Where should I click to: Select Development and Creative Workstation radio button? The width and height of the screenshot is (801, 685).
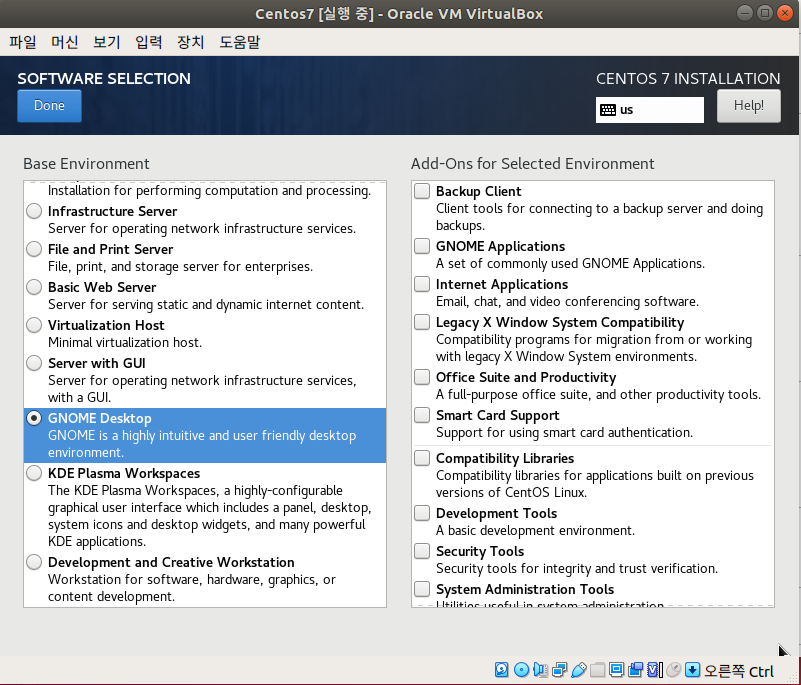click(x=34, y=562)
